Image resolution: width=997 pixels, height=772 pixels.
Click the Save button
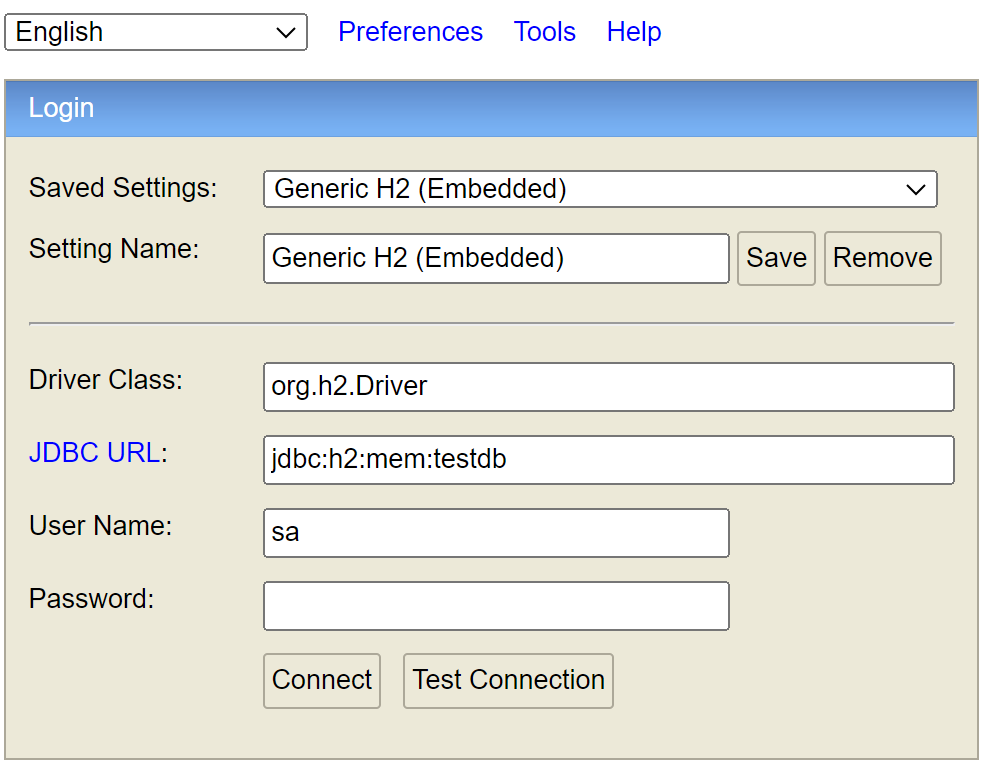776,258
